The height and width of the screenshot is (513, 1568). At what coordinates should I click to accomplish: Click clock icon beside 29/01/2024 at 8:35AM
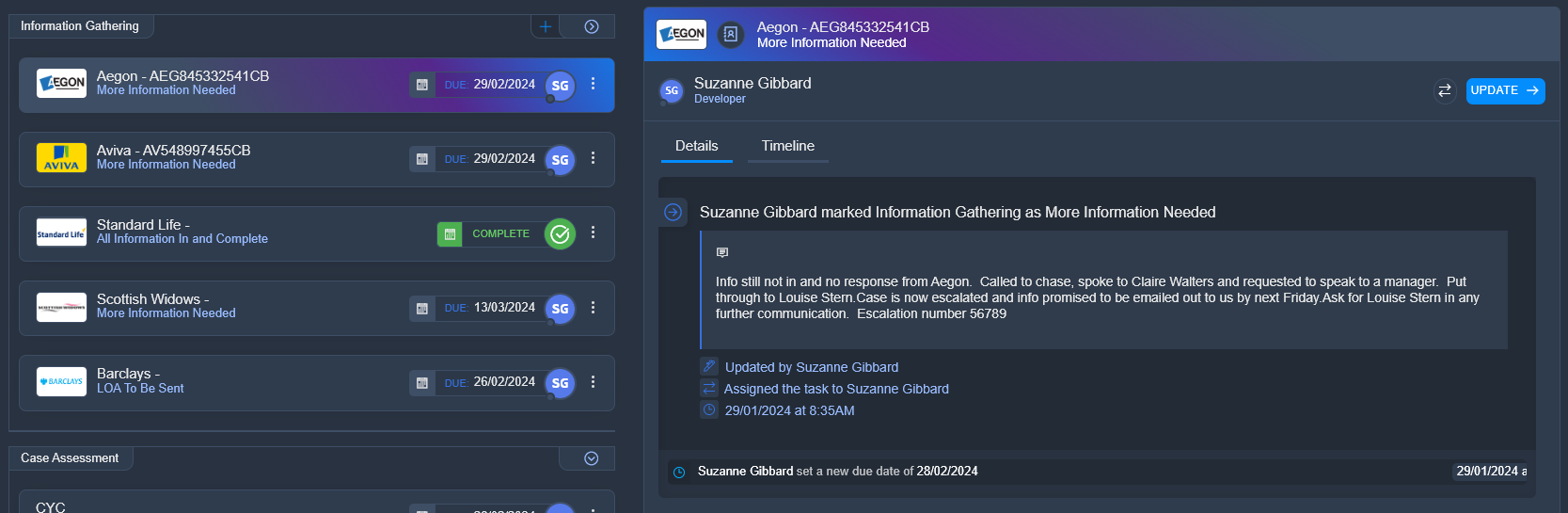point(709,409)
